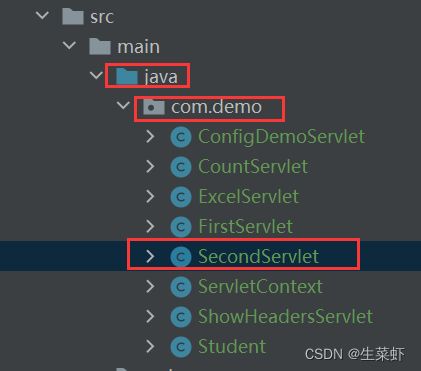Viewport: 421px width, 371px height.
Task: Click the src folder icon
Action: 73,16
